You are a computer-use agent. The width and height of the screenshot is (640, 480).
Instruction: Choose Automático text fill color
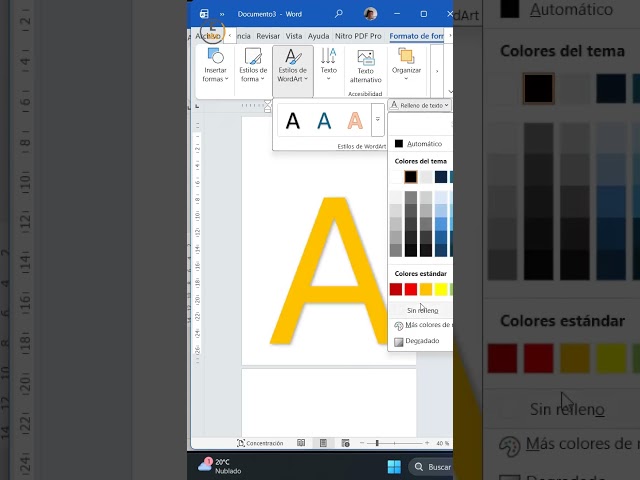420,144
